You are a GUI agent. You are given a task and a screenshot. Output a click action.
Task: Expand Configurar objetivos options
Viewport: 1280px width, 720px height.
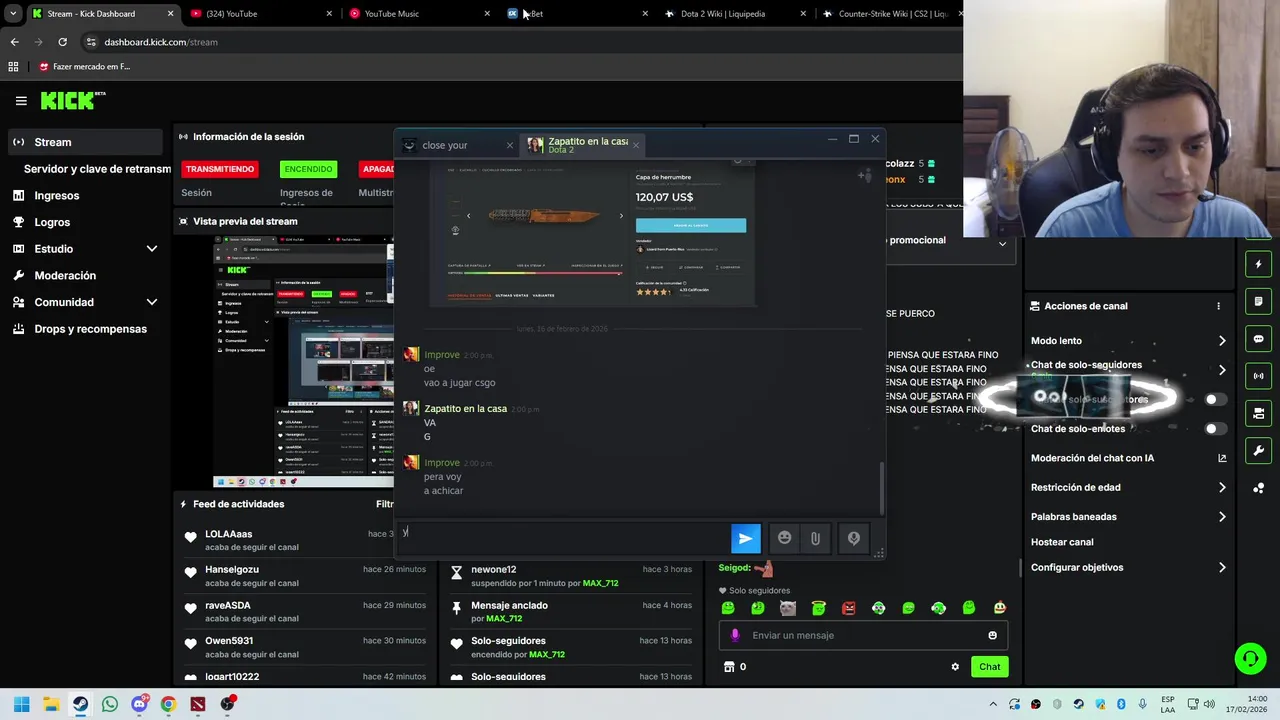1222,568
